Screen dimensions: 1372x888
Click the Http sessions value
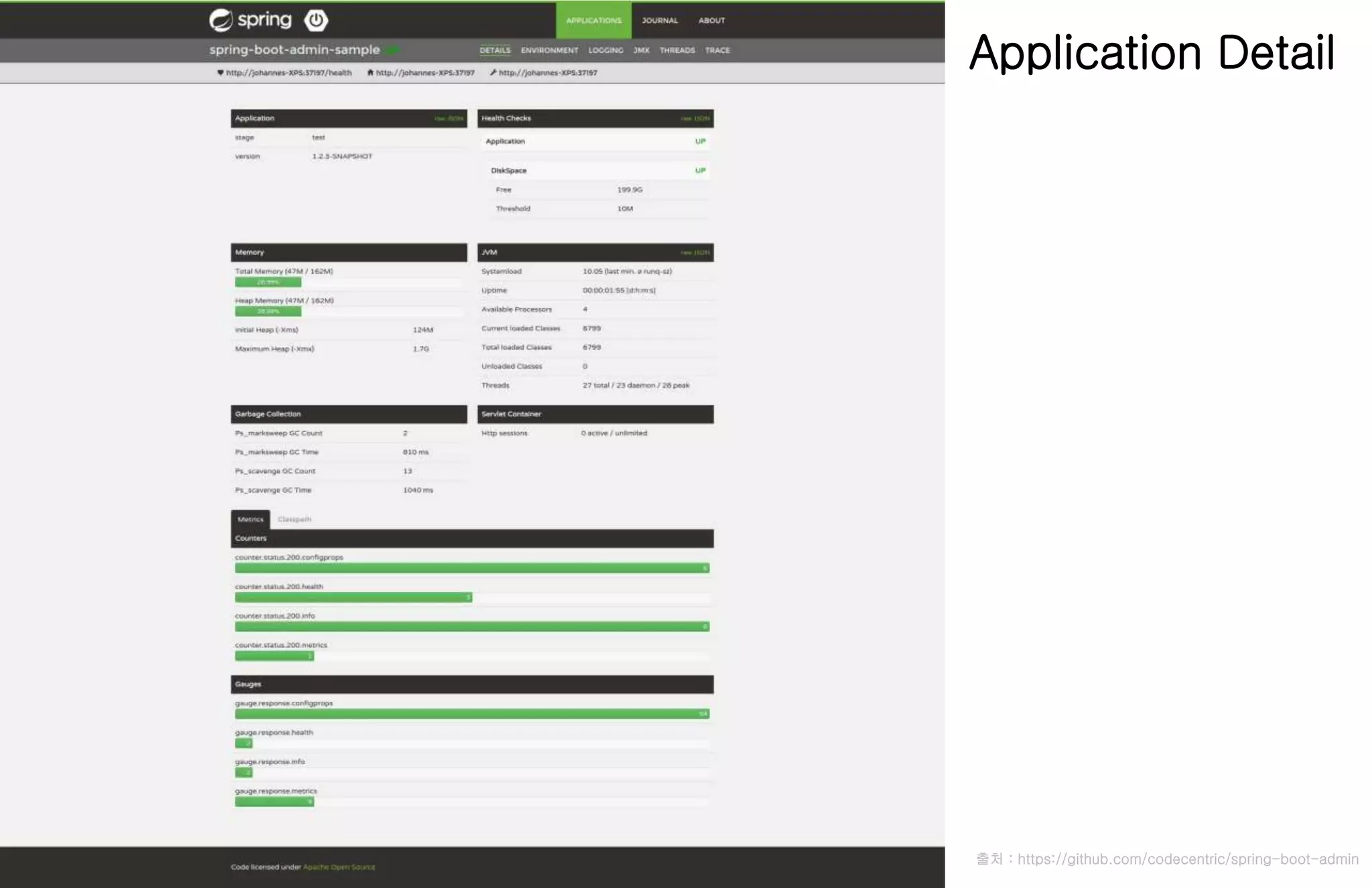(x=614, y=433)
